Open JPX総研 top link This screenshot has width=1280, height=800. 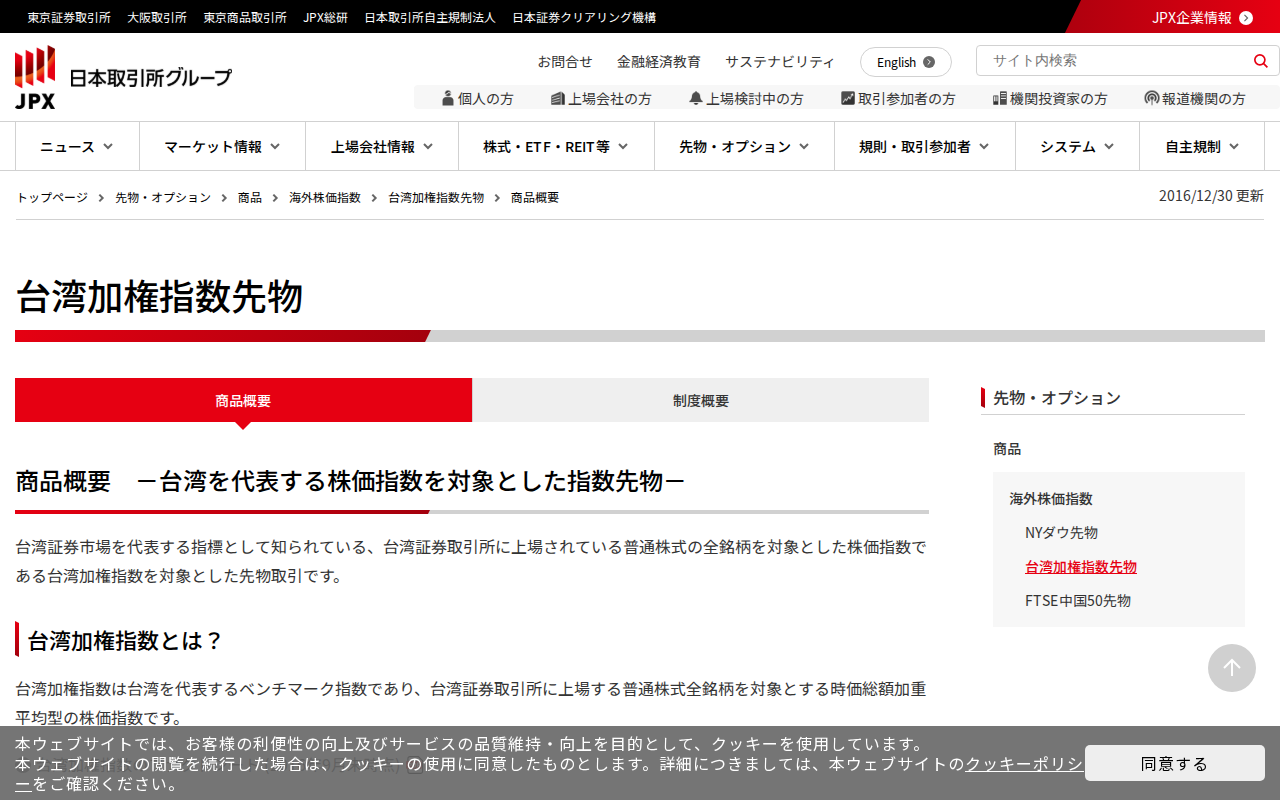326,17
